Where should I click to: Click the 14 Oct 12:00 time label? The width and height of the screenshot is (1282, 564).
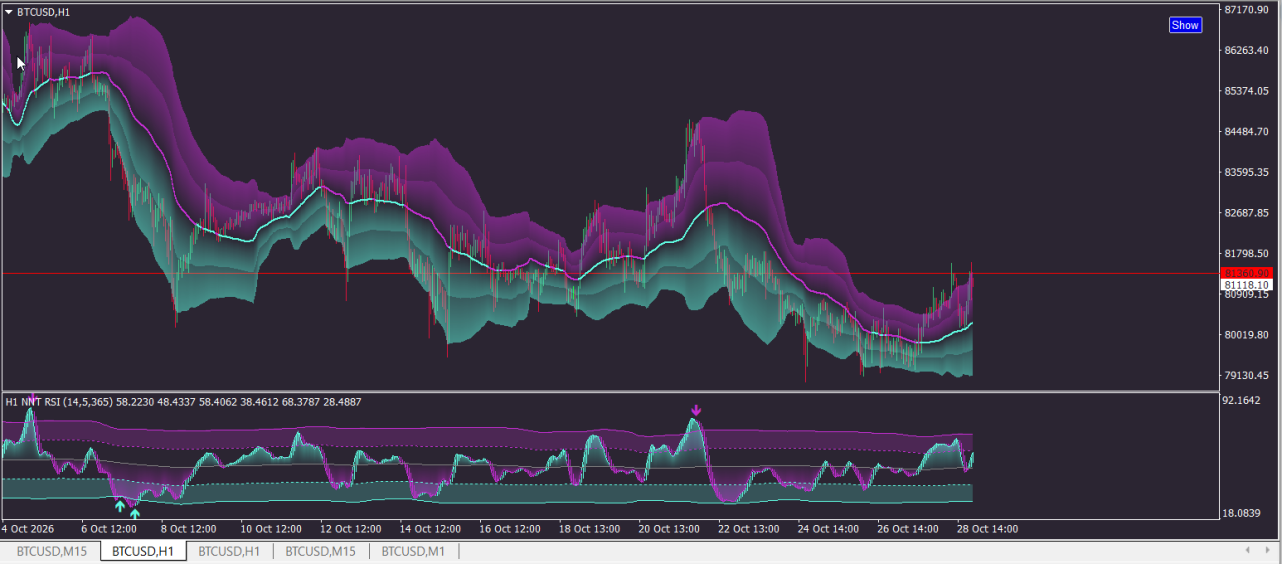431,528
